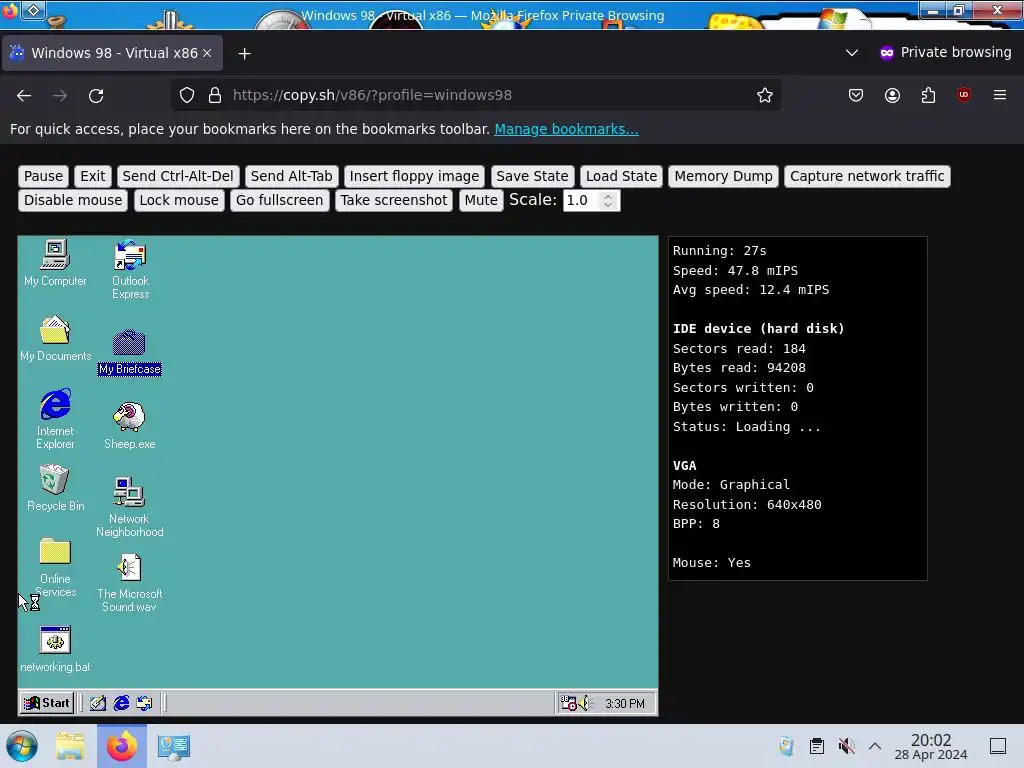The height and width of the screenshot is (768, 1024).
Task: Close the Windows 98 - Virtual x86 tab
Action: pos(207,53)
